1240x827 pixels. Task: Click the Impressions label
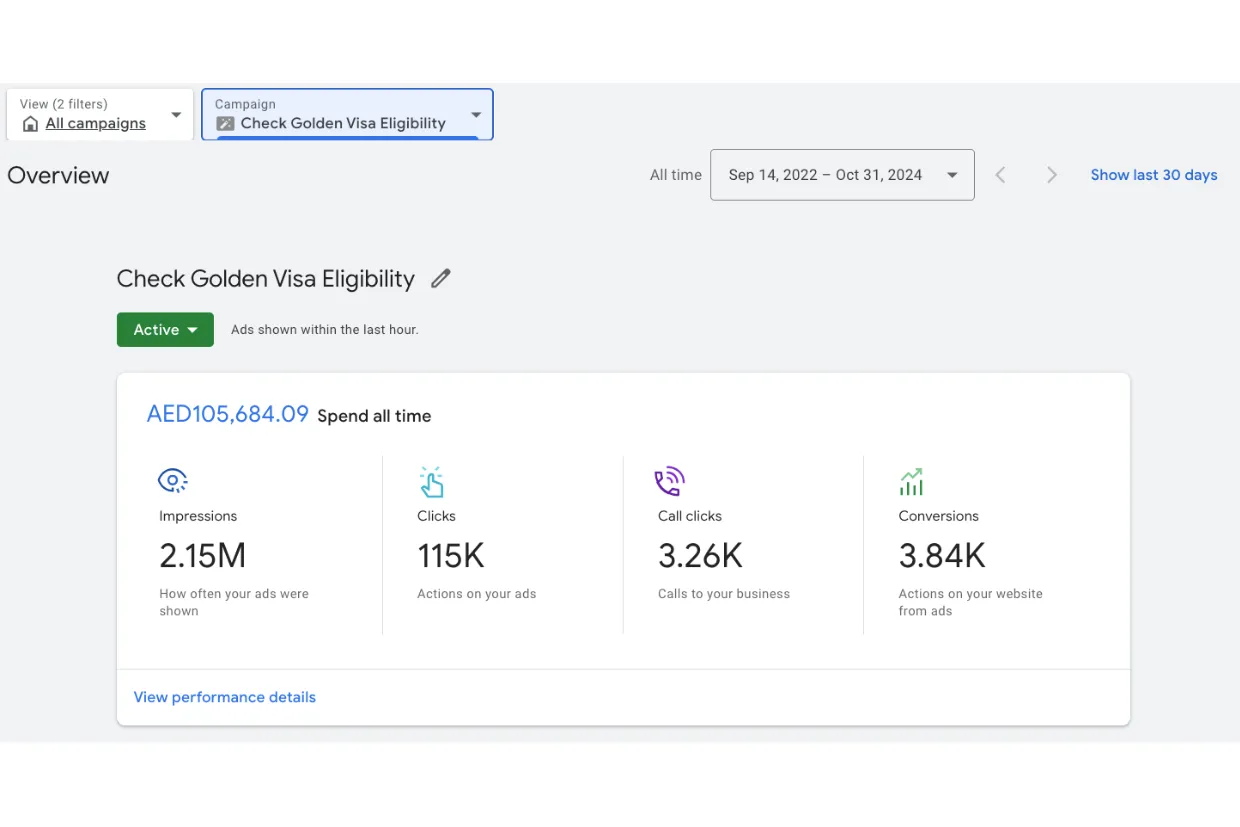[x=198, y=516]
